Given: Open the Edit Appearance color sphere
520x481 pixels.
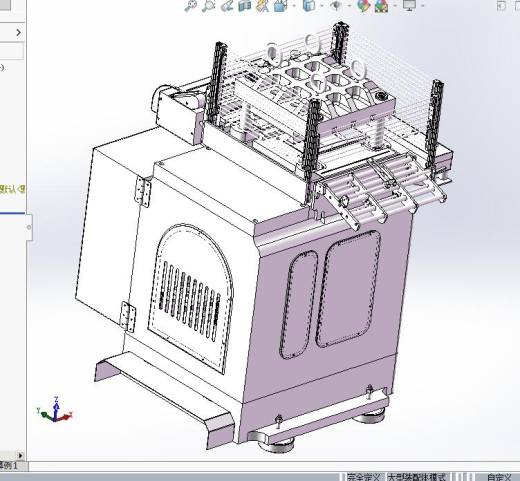Looking at the screenshot, I should pyautogui.click(x=363, y=6).
